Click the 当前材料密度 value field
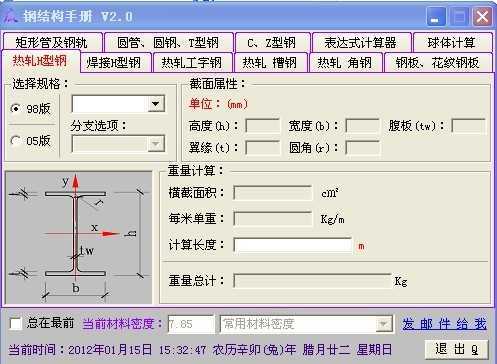The image size is (497, 364). (x=191, y=324)
